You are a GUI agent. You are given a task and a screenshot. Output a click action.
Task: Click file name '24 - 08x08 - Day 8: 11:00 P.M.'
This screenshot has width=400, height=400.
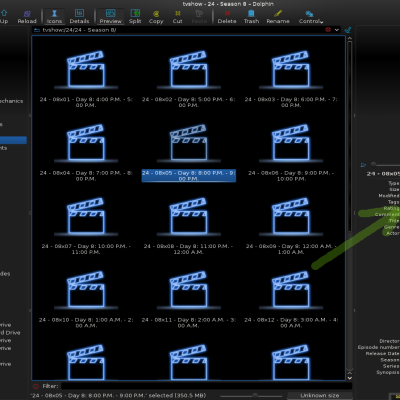[189, 249]
